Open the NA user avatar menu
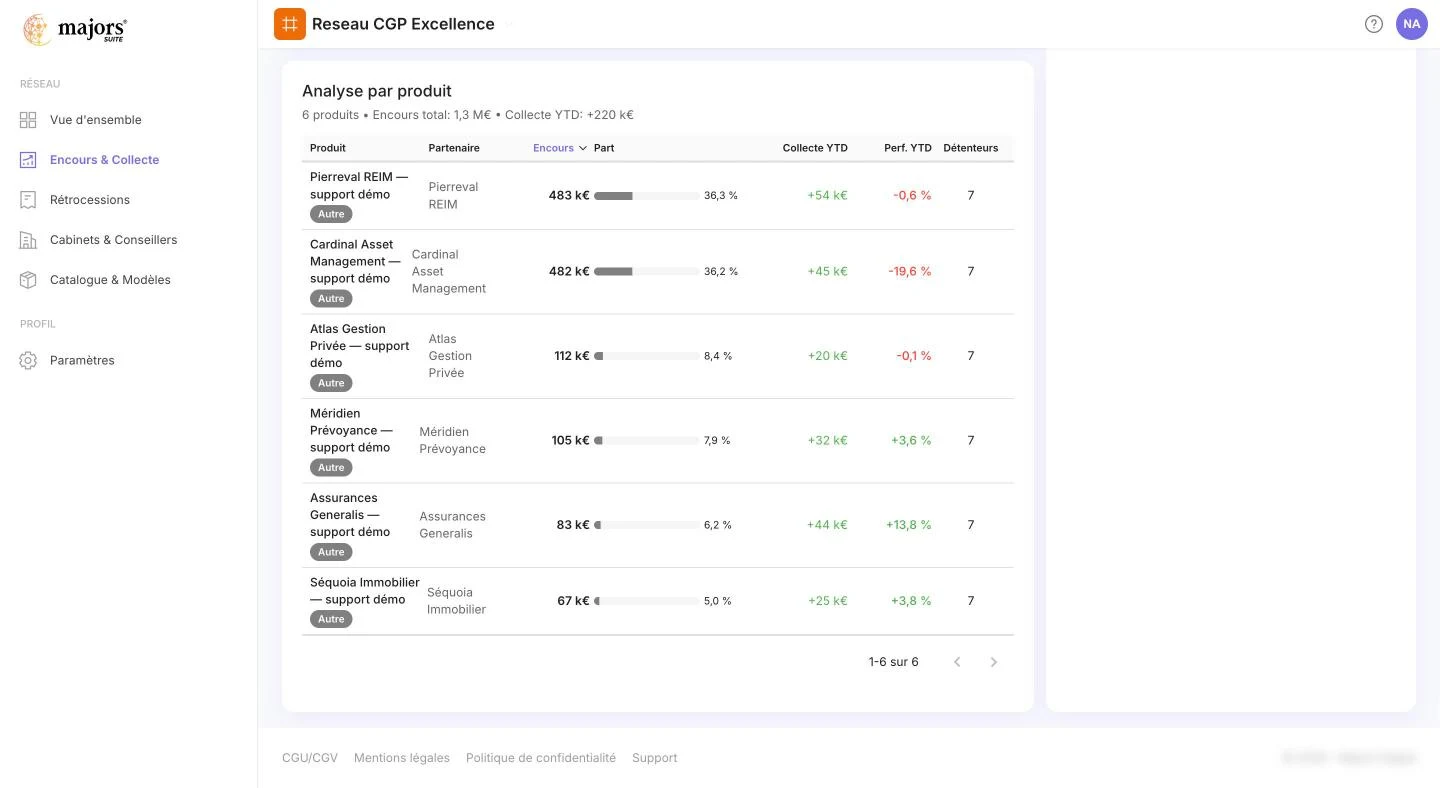This screenshot has width=1440, height=788. pyautogui.click(x=1412, y=24)
